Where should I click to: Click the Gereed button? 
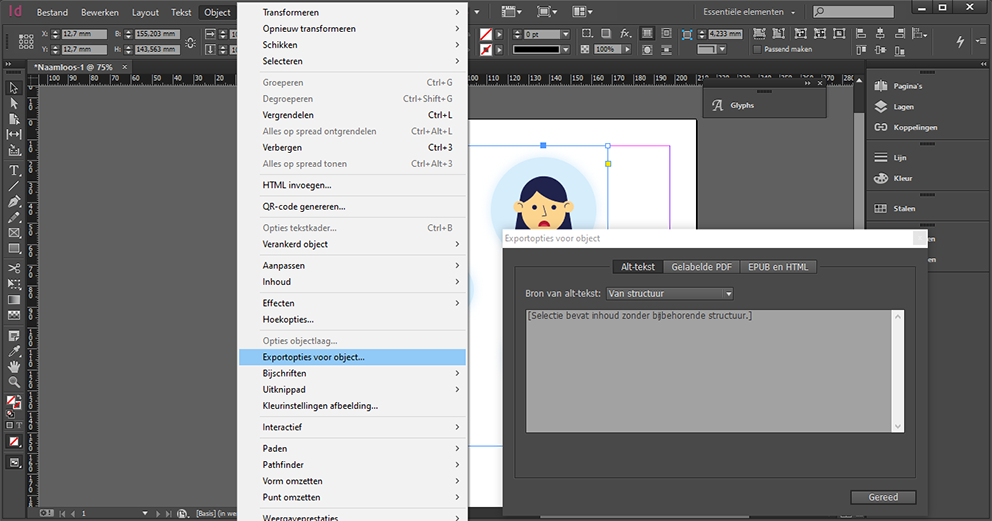[x=882, y=497]
